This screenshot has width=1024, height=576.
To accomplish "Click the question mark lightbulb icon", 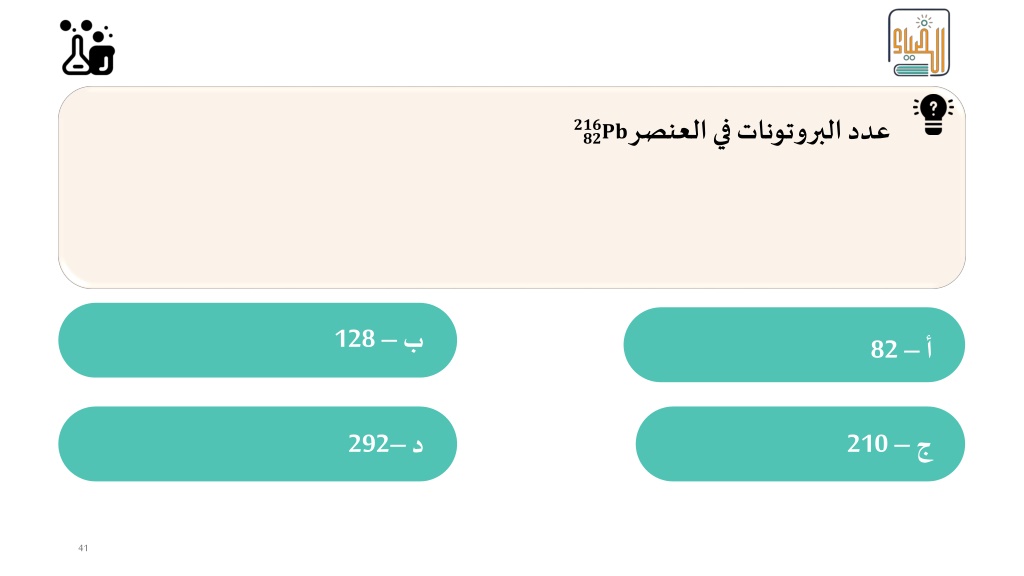I will (933, 115).
